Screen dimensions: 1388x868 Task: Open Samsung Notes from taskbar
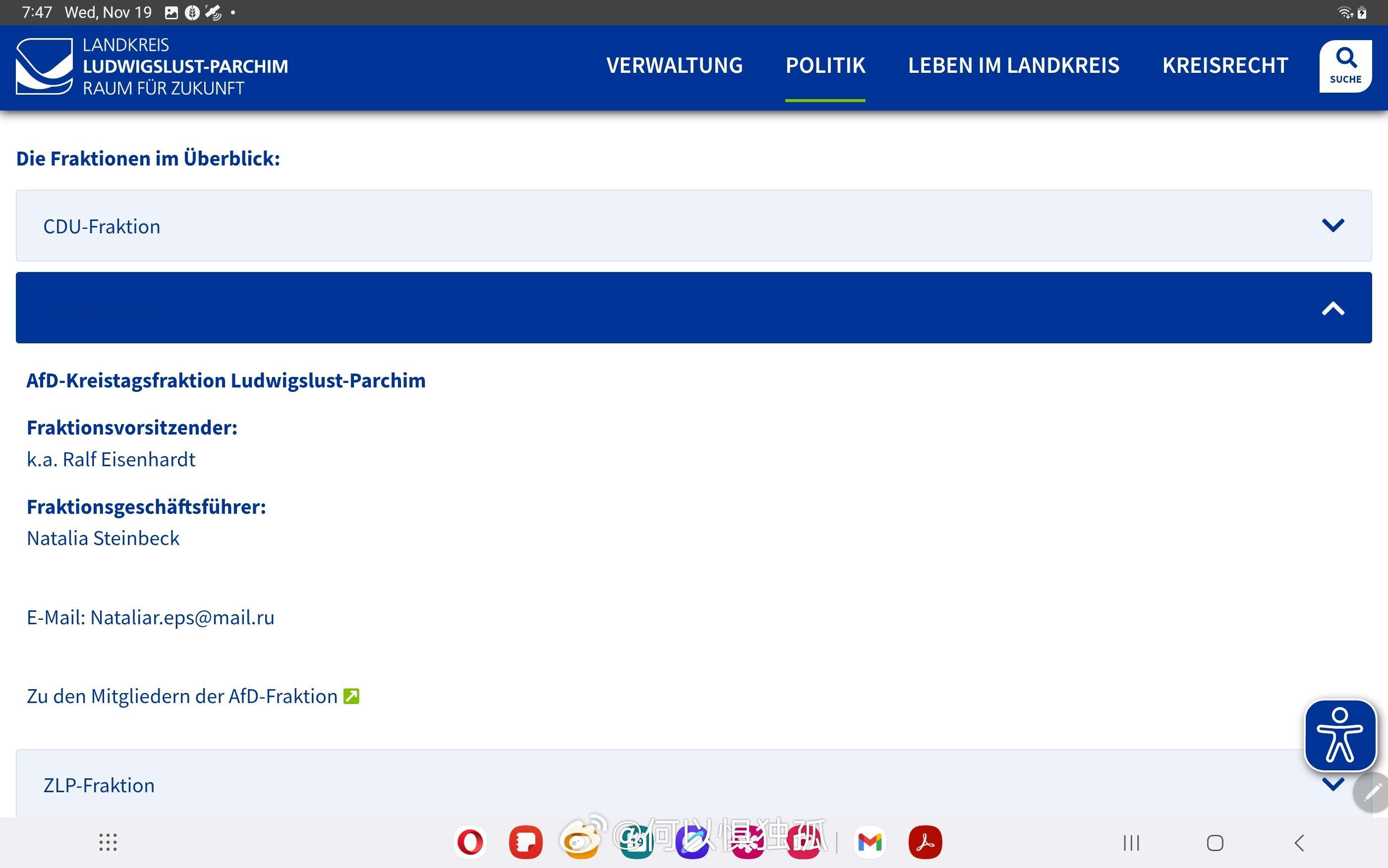[525, 842]
